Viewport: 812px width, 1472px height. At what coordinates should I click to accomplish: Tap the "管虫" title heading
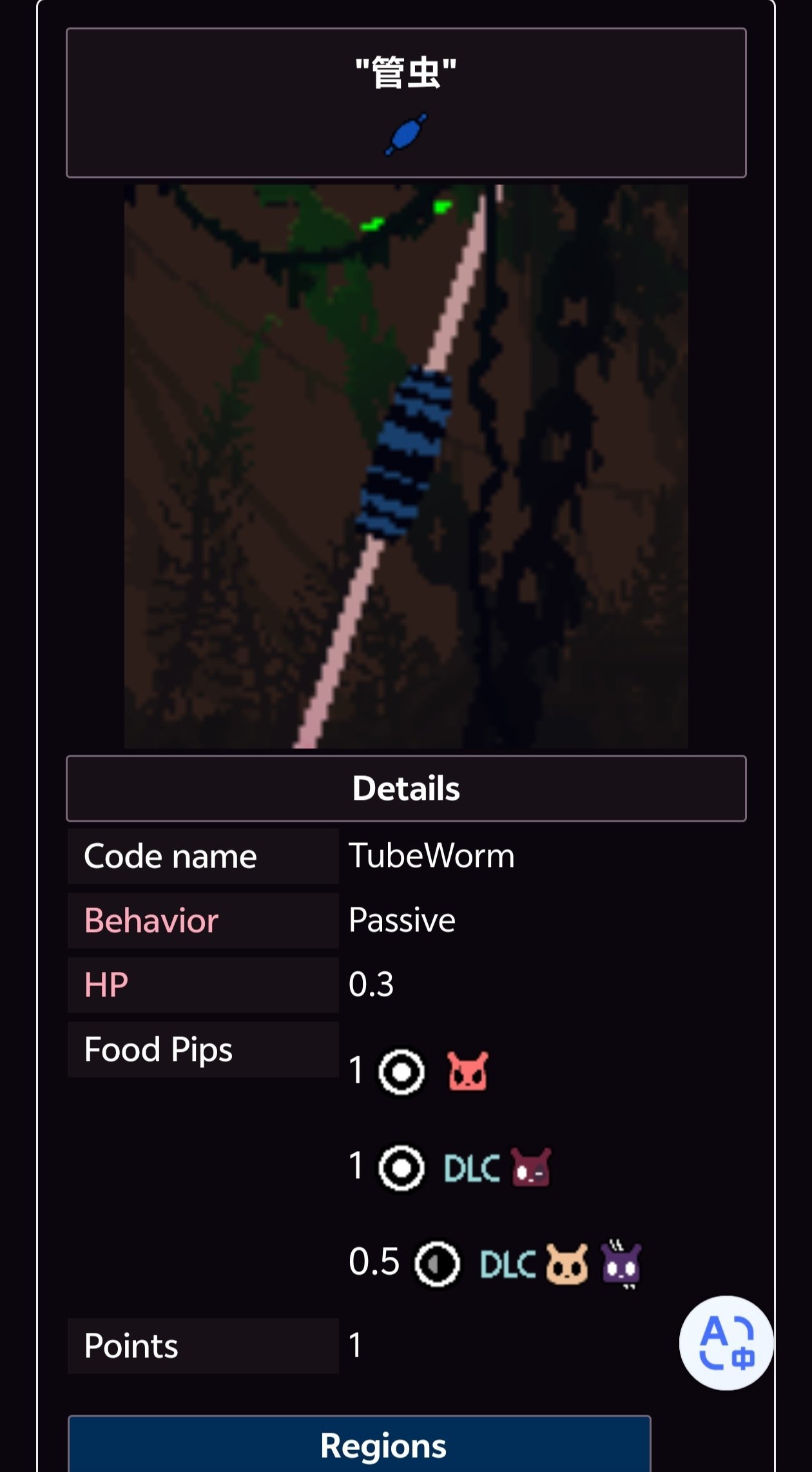point(406,72)
